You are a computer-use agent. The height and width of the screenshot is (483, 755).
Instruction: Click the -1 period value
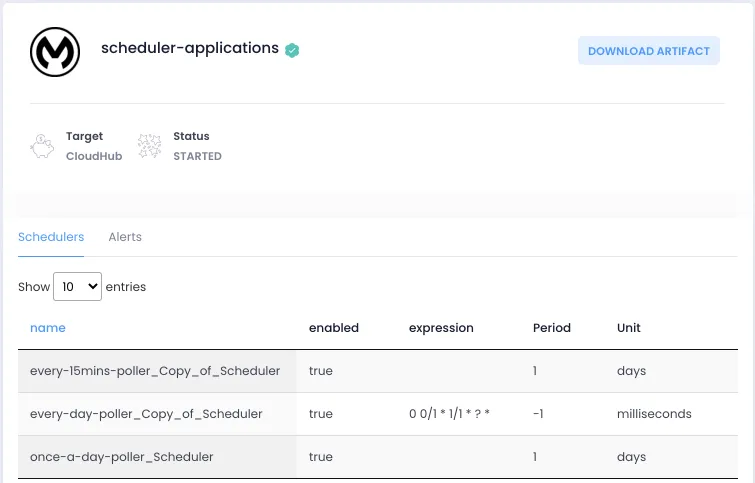[538, 414]
